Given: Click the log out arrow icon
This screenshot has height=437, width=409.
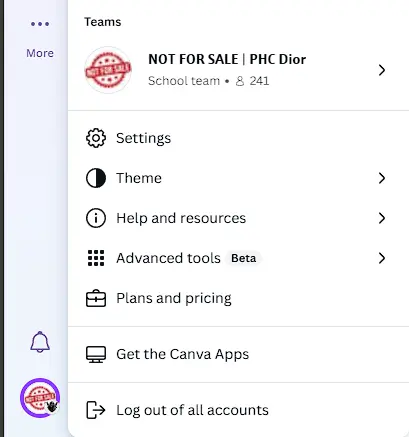Looking at the screenshot, I should tap(96, 410).
